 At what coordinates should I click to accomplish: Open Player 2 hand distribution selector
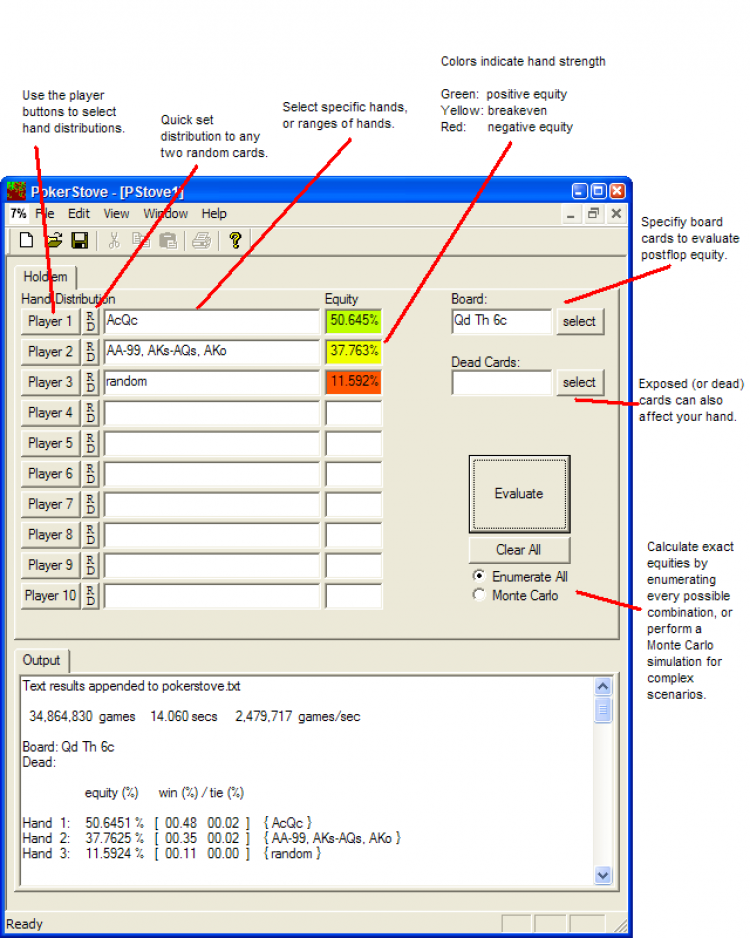tap(50, 352)
